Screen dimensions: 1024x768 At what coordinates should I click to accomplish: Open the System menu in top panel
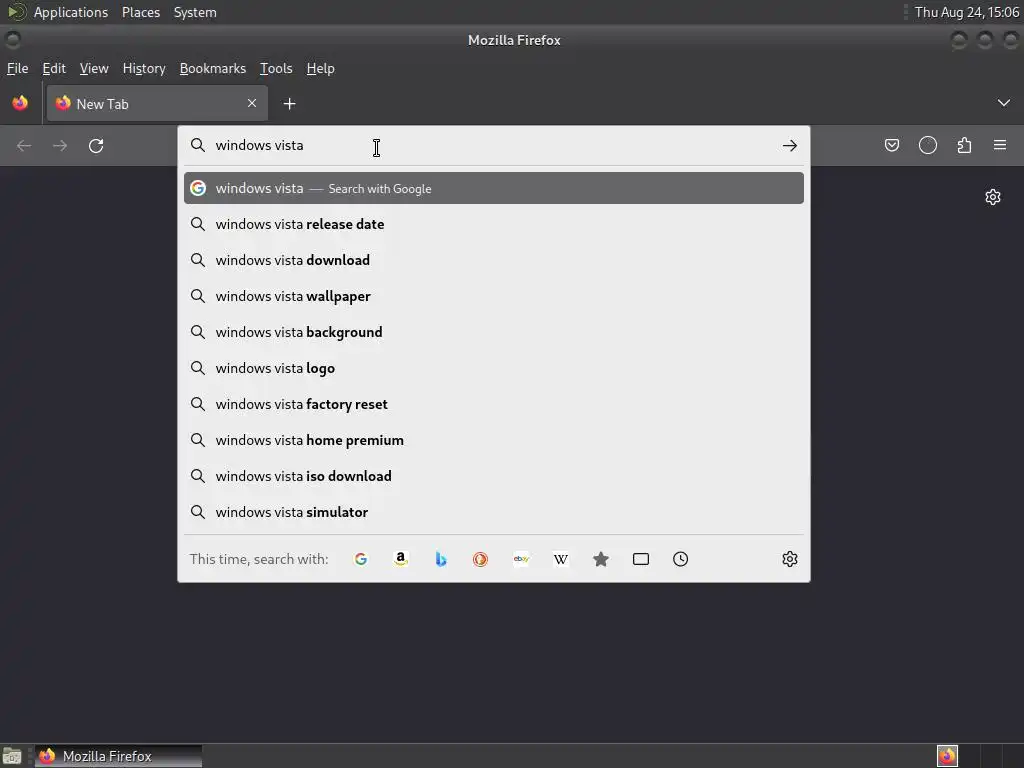[195, 12]
